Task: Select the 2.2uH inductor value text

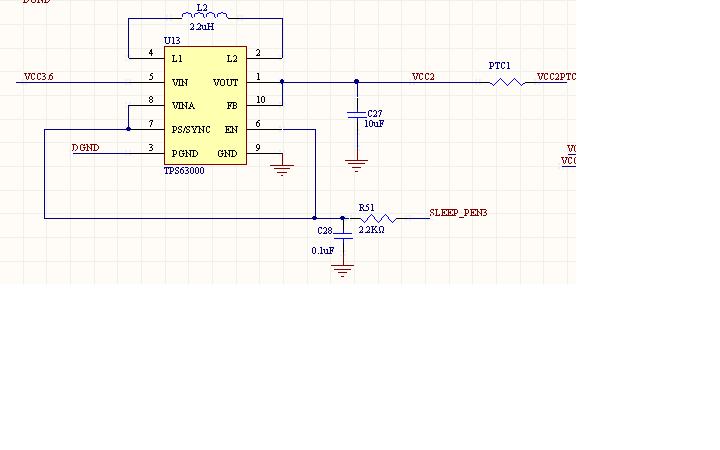Action: click(x=202, y=27)
